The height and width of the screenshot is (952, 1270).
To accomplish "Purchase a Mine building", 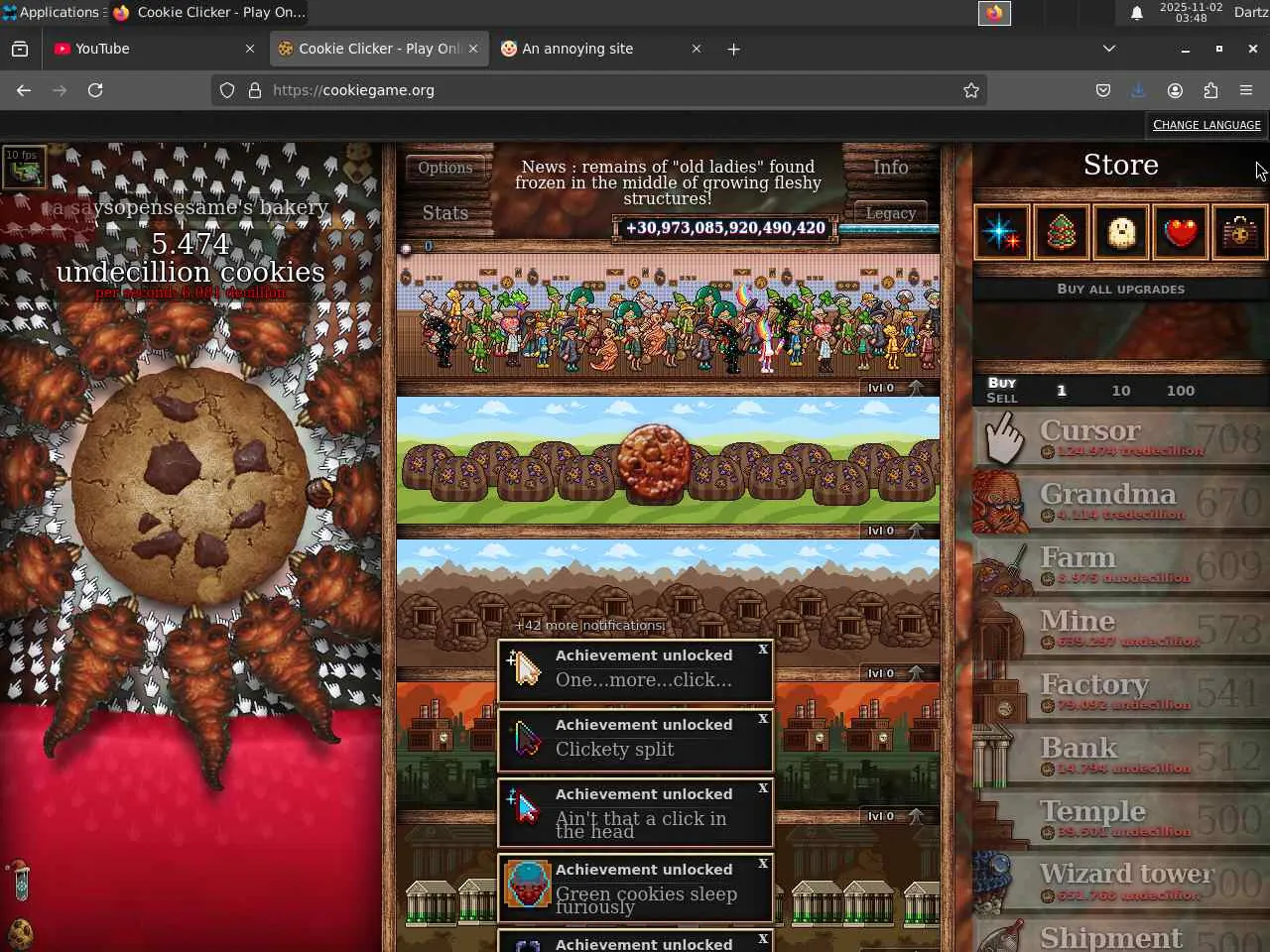I will coord(1121,629).
